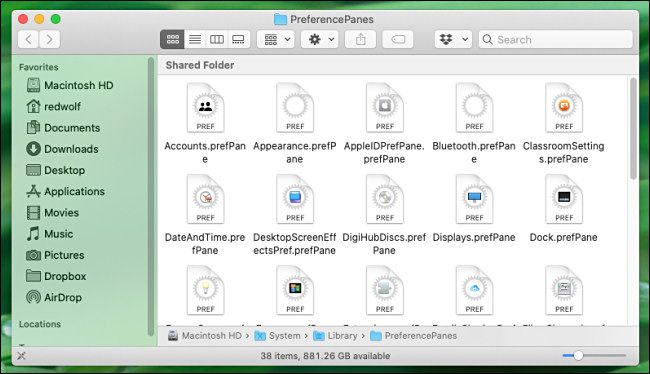
Task: Go back with the left arrow
Action: pos(29,39)
